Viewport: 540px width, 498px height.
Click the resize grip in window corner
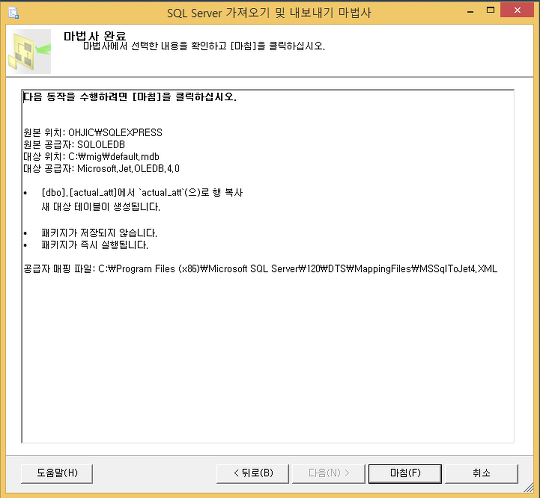[528, 488]
